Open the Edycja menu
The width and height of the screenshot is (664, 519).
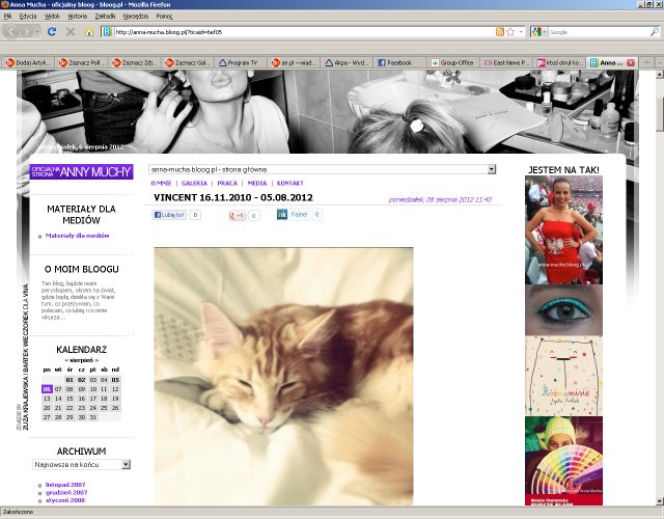[x=28, y=16]
